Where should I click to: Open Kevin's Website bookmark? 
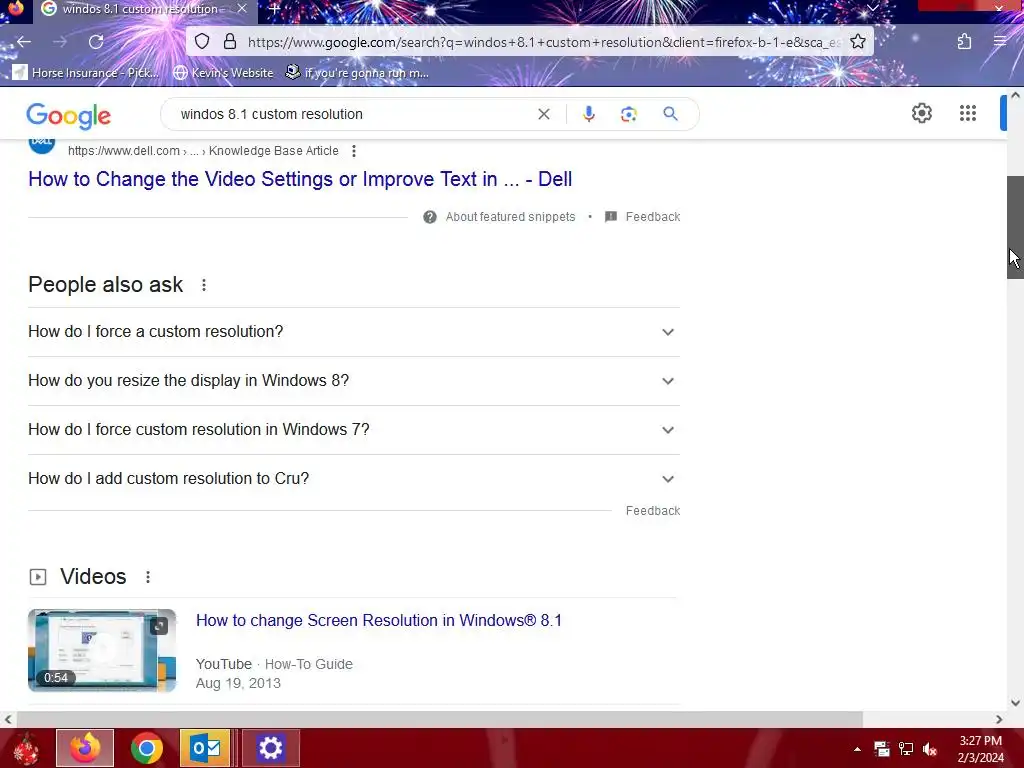(x=223, y=72)
